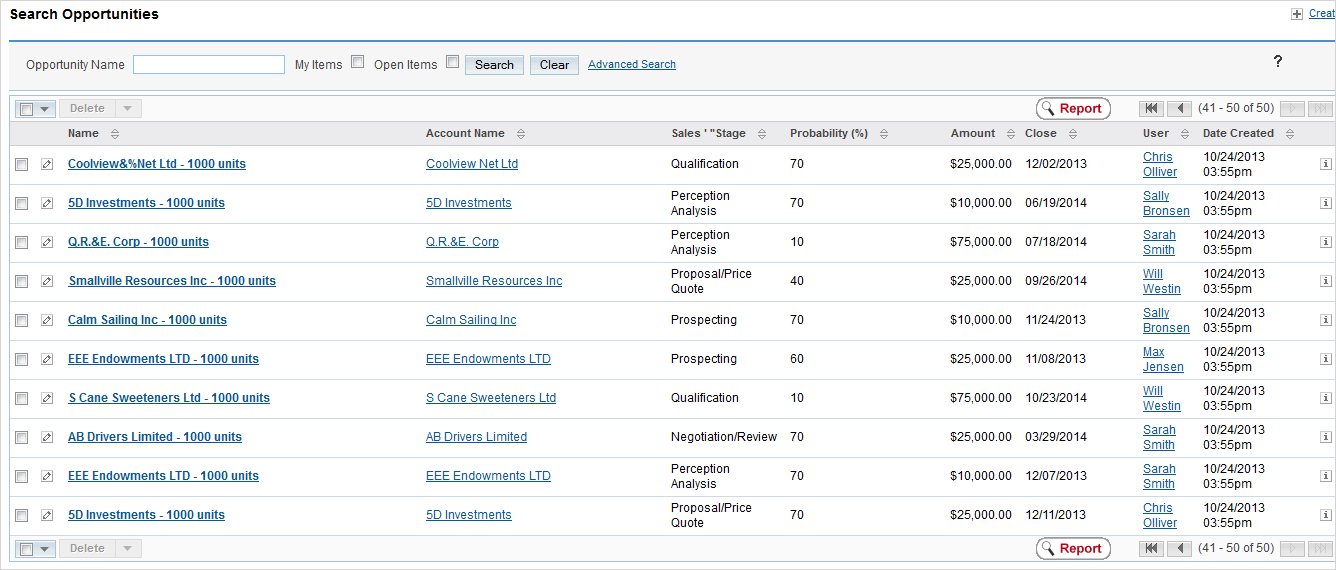Check the S Cane Sweeteners Ltd row
1336x570 pixels.
[x=21, y=398]
